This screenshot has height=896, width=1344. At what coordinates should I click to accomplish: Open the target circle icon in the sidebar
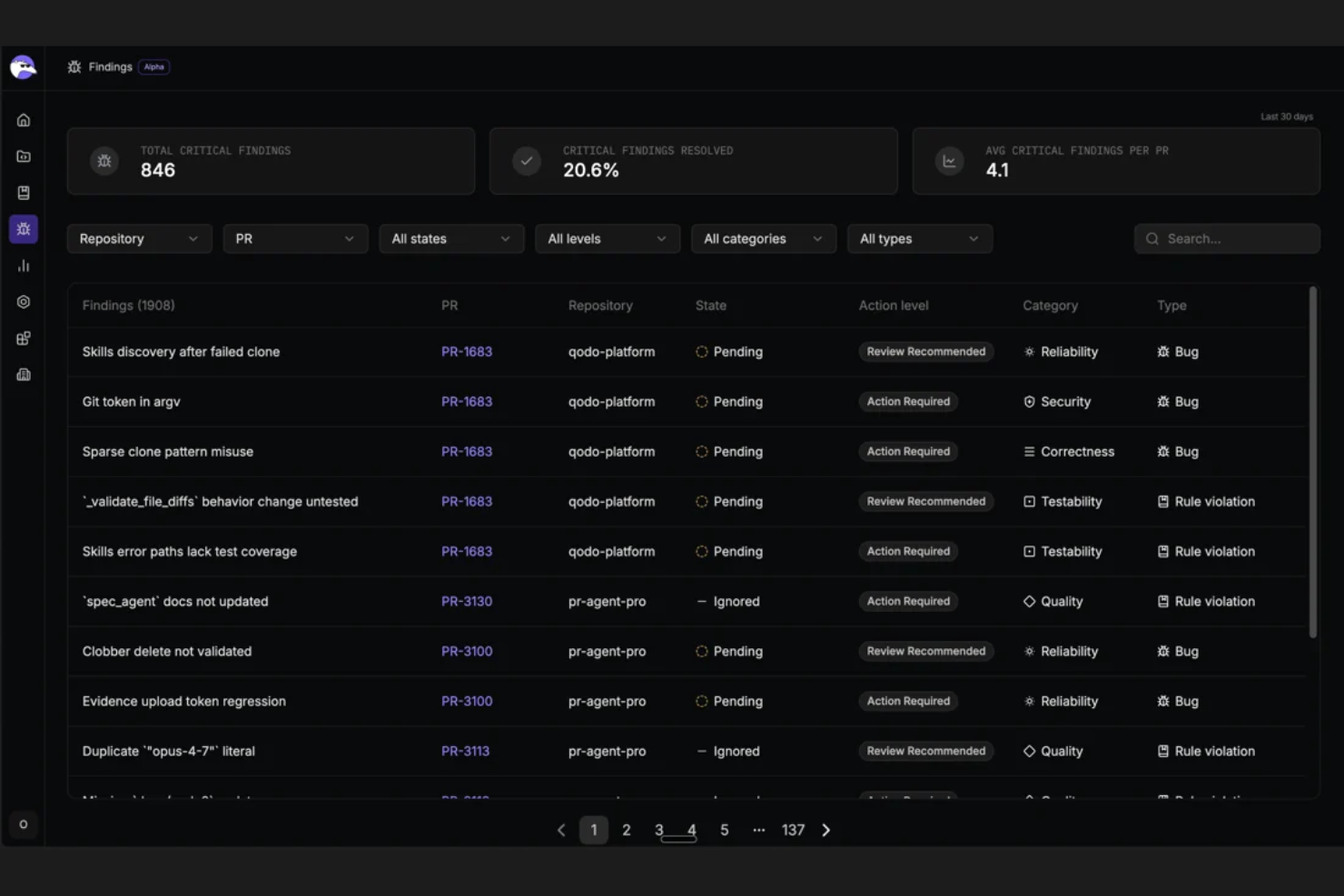click(24, 301)
